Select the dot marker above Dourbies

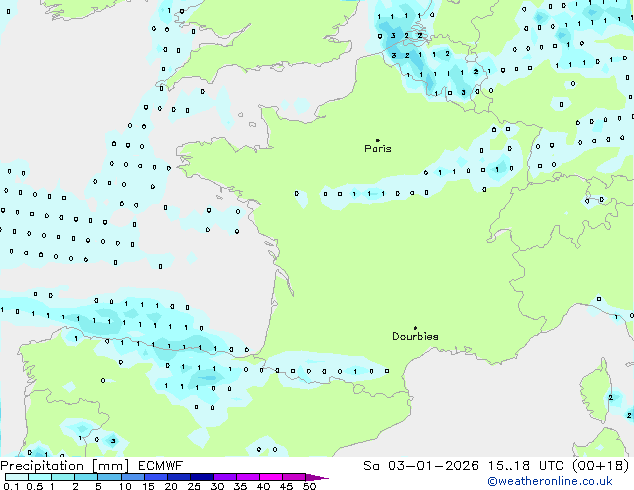pyautogui.click(x=415, y=328)
